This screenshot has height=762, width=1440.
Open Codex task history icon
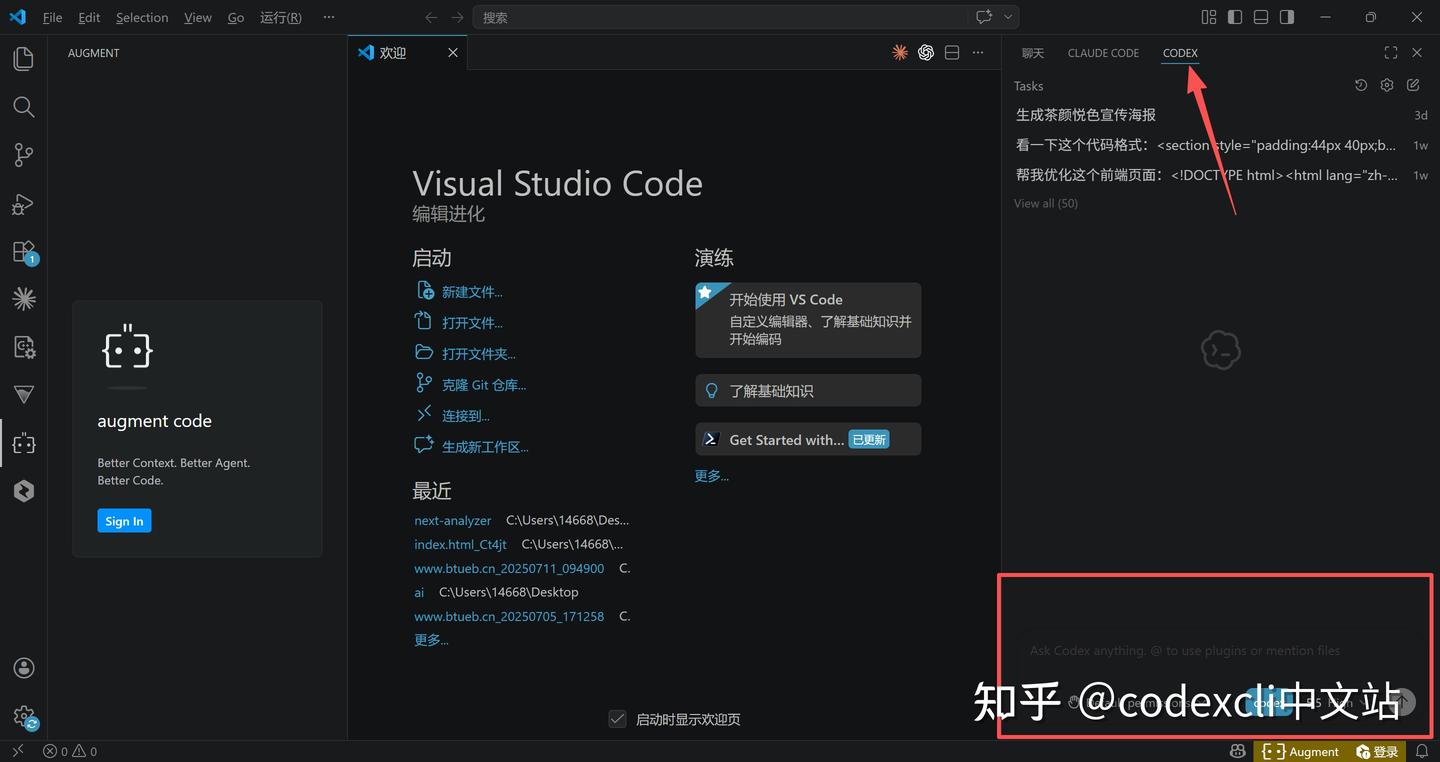coord(1361,86)
